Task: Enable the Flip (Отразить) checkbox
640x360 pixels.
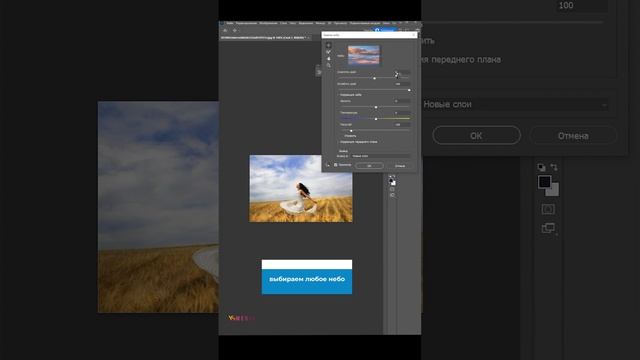Action: point(342,136)
